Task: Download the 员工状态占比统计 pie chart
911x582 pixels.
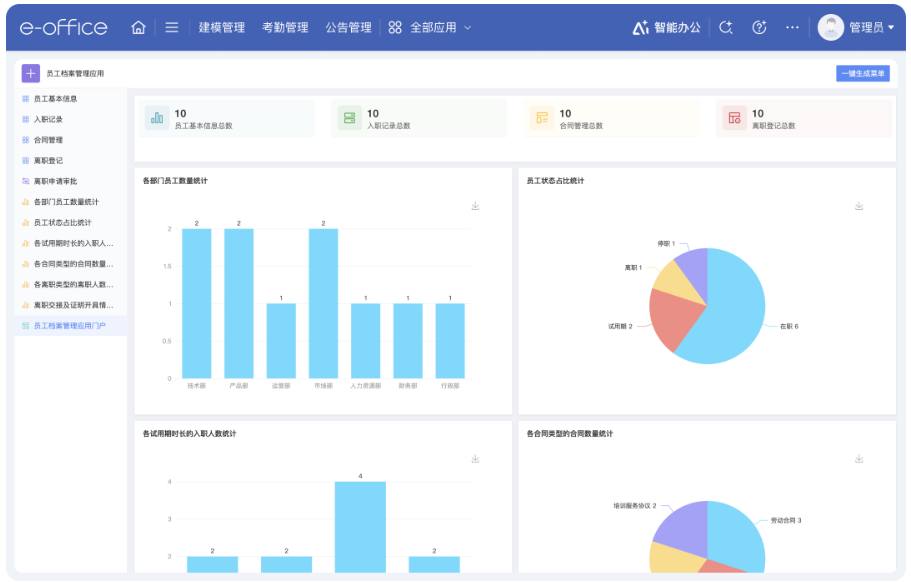Action: (x=859, y=206)
